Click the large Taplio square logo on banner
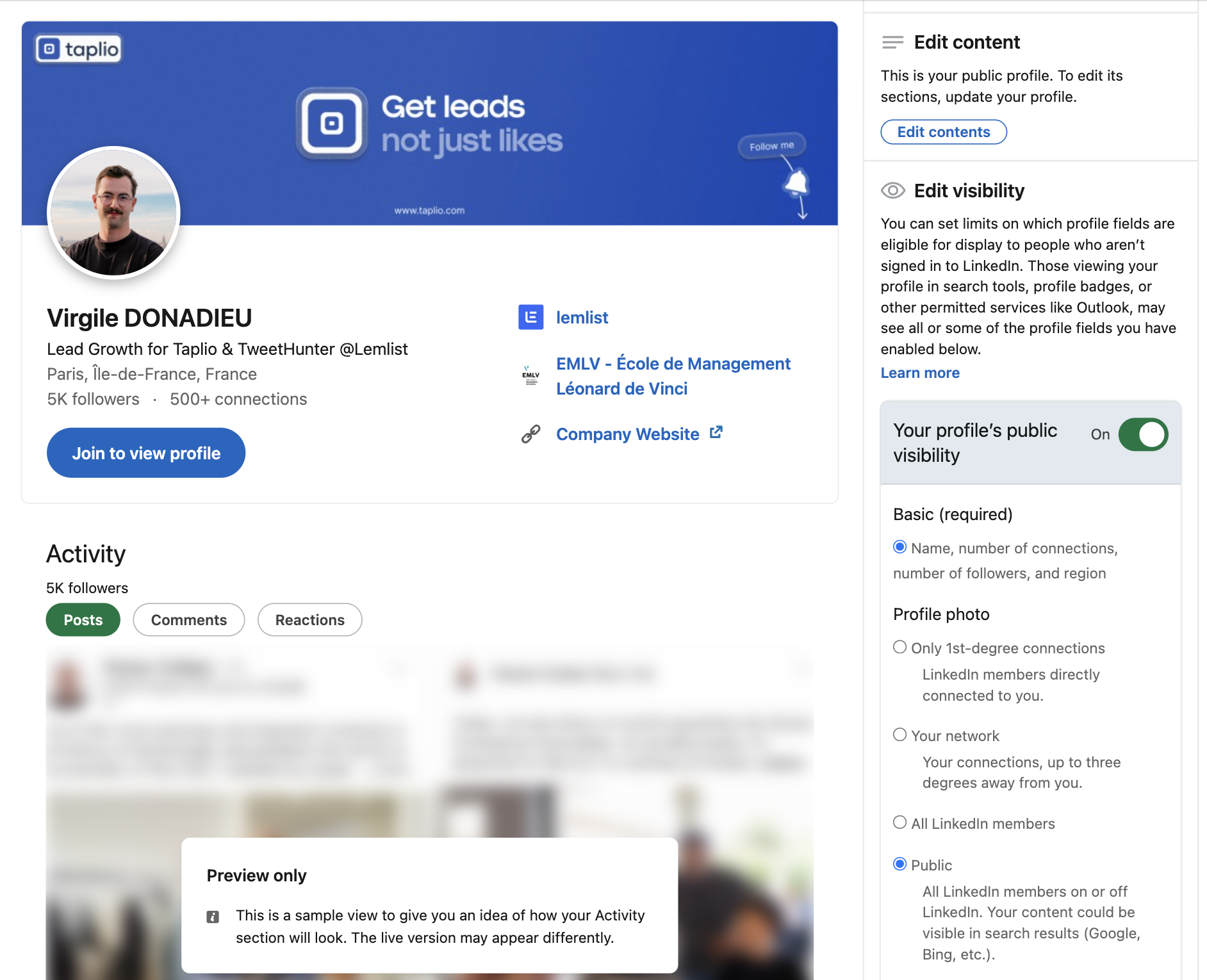The height and width of the screenshot is (980, 1207). [x=332, y=124]
